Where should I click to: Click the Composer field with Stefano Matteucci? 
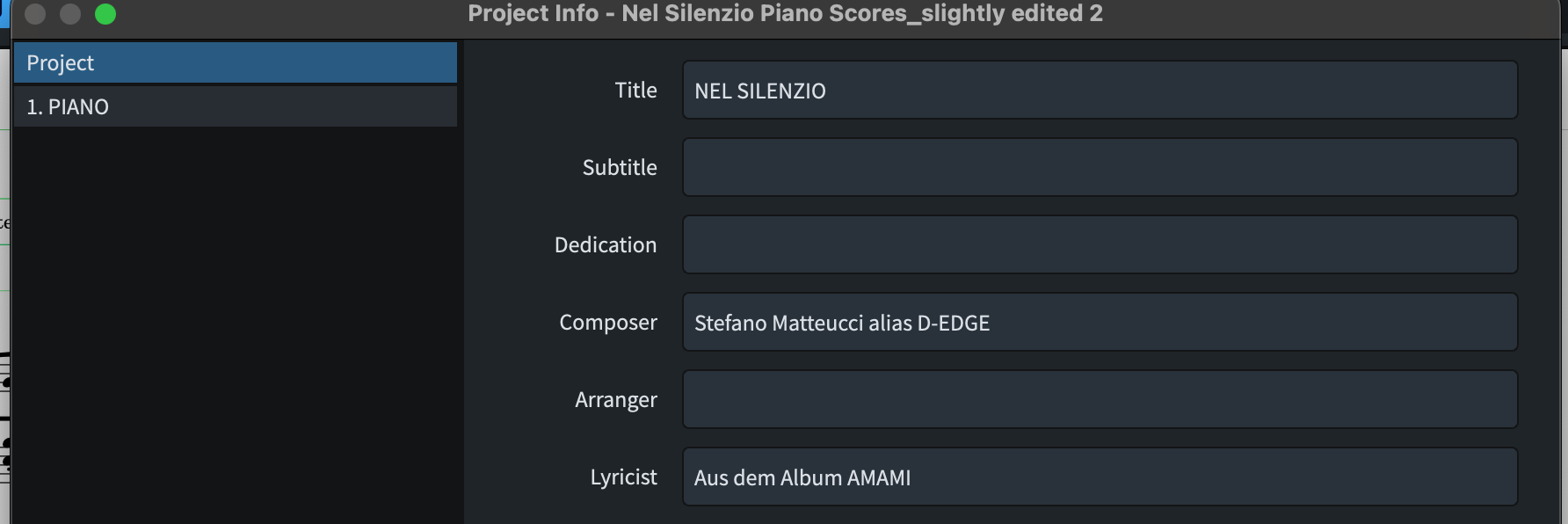[x=1099, y=323]
